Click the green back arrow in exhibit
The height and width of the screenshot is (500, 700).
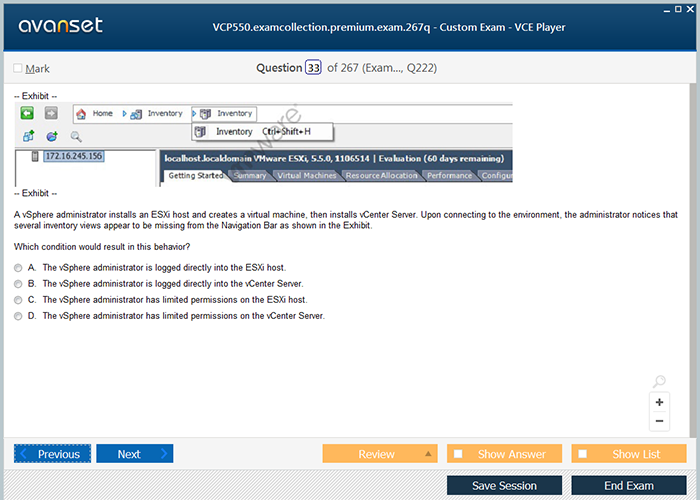[27, 113]
